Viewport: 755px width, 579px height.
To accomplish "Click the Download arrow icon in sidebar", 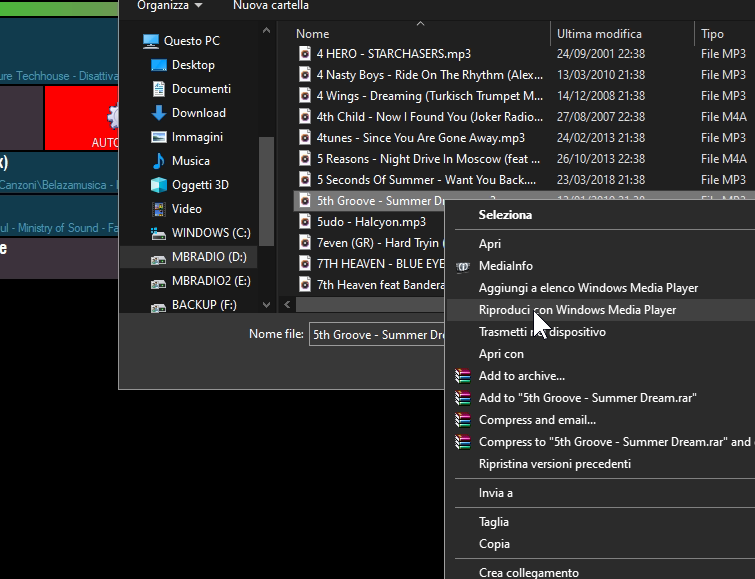I will (158, 113).
